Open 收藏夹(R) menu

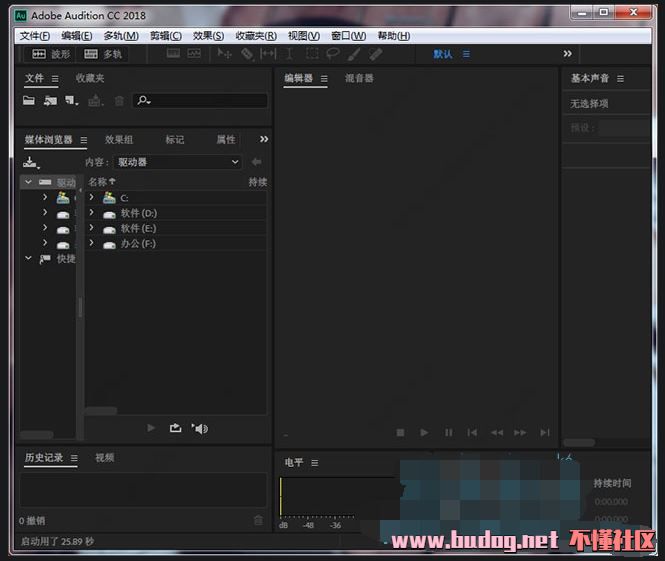coord(256,36)
